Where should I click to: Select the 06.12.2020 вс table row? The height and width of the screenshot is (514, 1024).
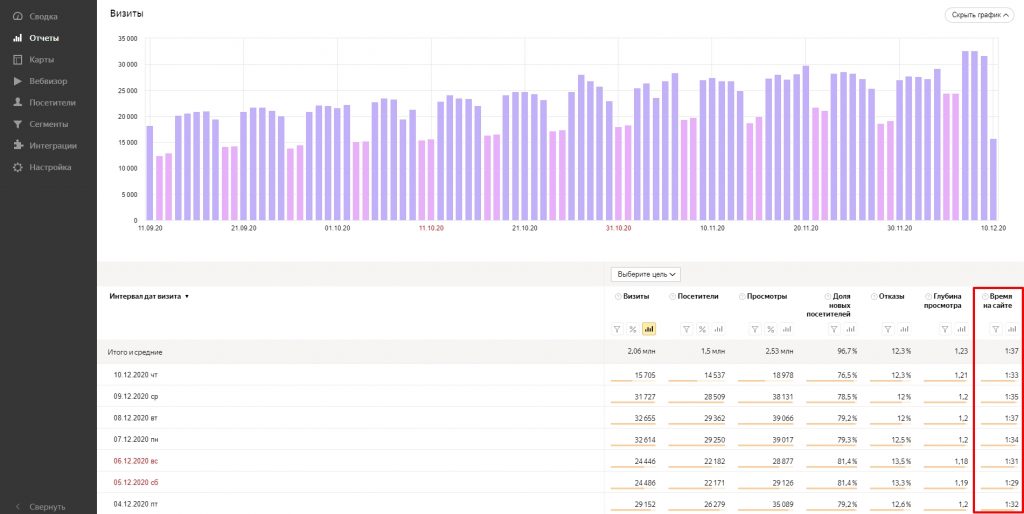(x=133, y=460)
